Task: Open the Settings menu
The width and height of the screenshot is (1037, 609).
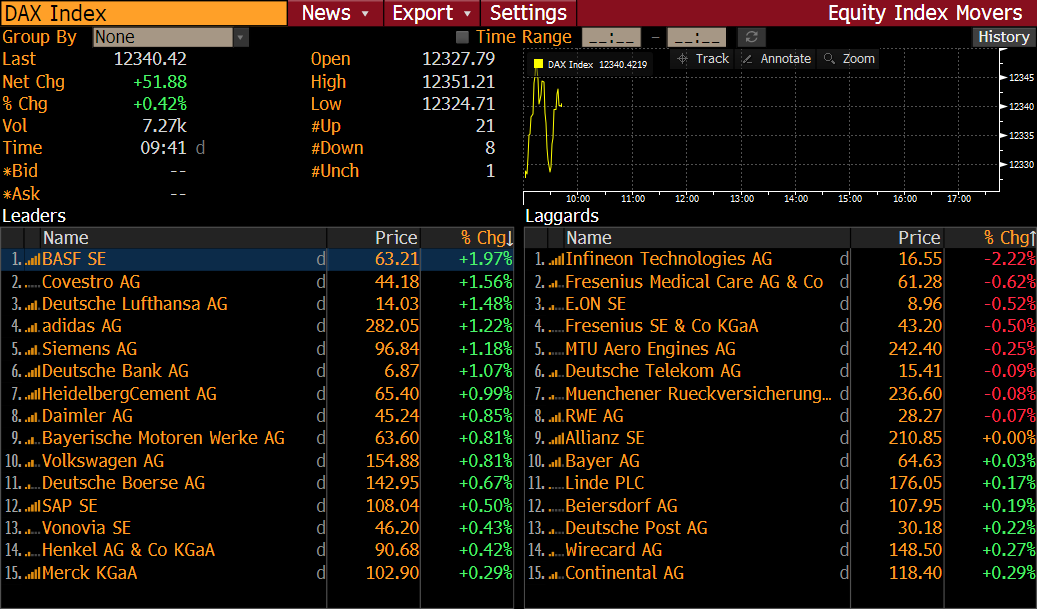Action: 528,13
